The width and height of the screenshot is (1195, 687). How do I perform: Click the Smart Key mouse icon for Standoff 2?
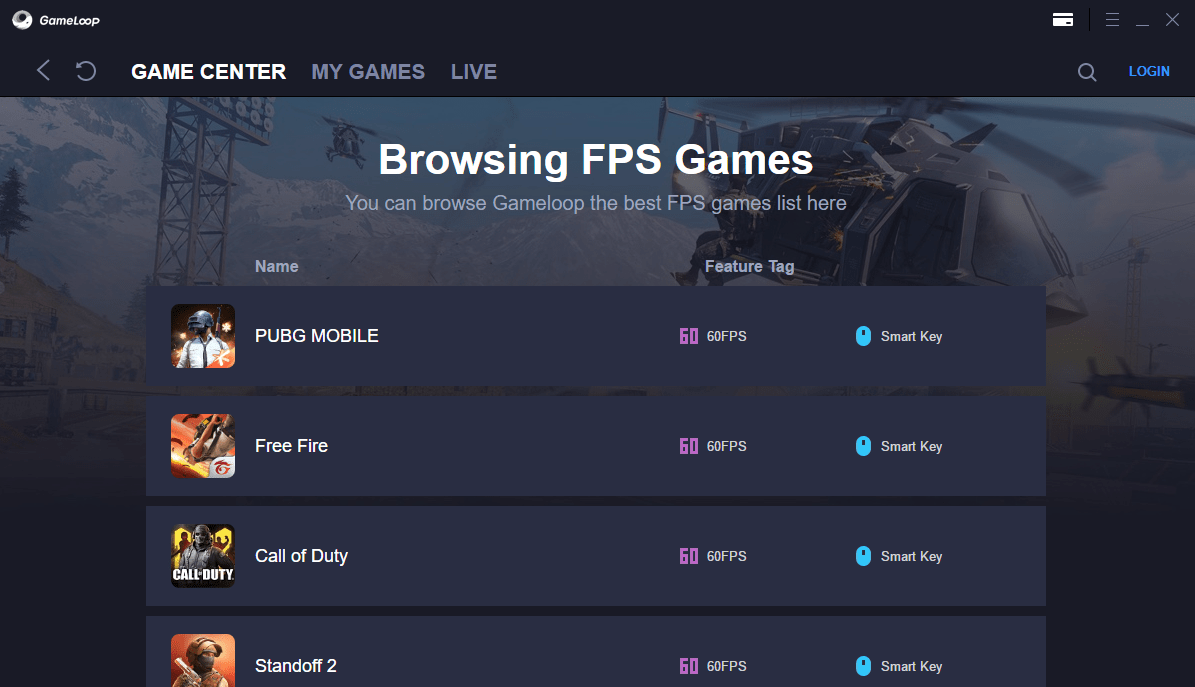tap(863, 666)
